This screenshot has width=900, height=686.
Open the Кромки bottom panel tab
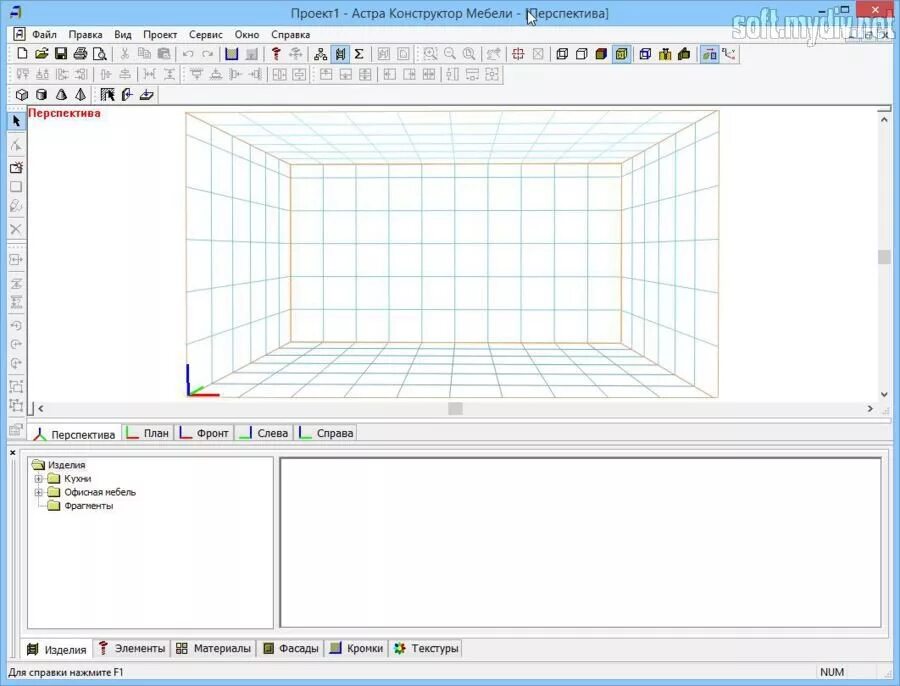pos(356,648)
